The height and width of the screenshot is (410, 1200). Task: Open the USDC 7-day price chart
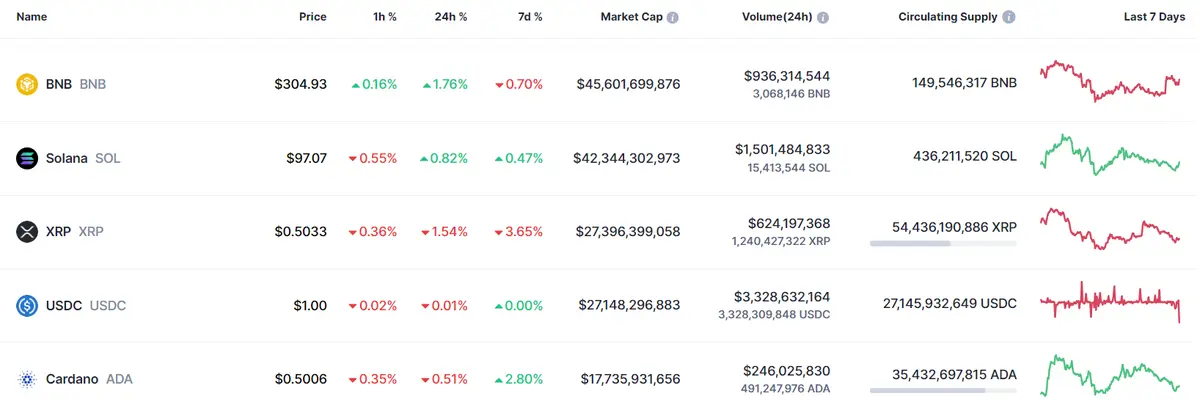[x=1110, y=300]
